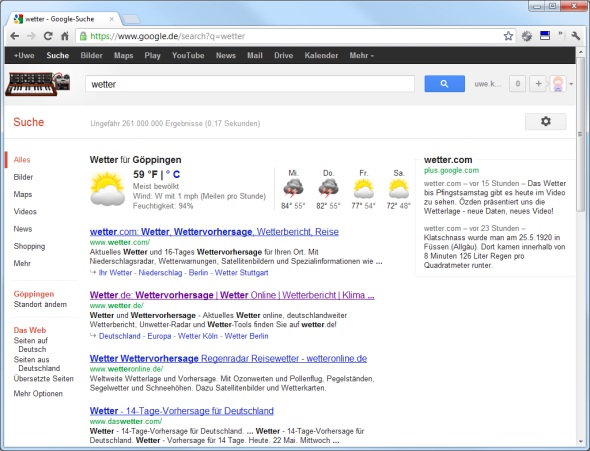The image size is (590, 451).
Task: Expand Mehr Optionen in sidebar
Action: tap(38, 393)
